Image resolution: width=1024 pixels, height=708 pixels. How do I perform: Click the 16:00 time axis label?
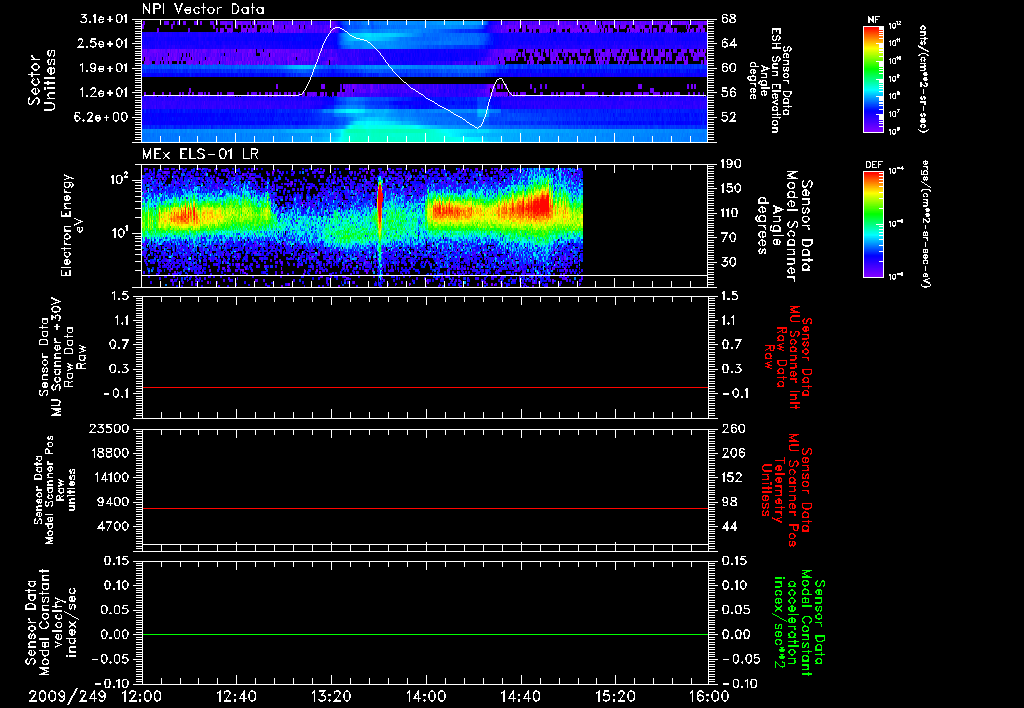pyautogui.click(x=709, y=696)
